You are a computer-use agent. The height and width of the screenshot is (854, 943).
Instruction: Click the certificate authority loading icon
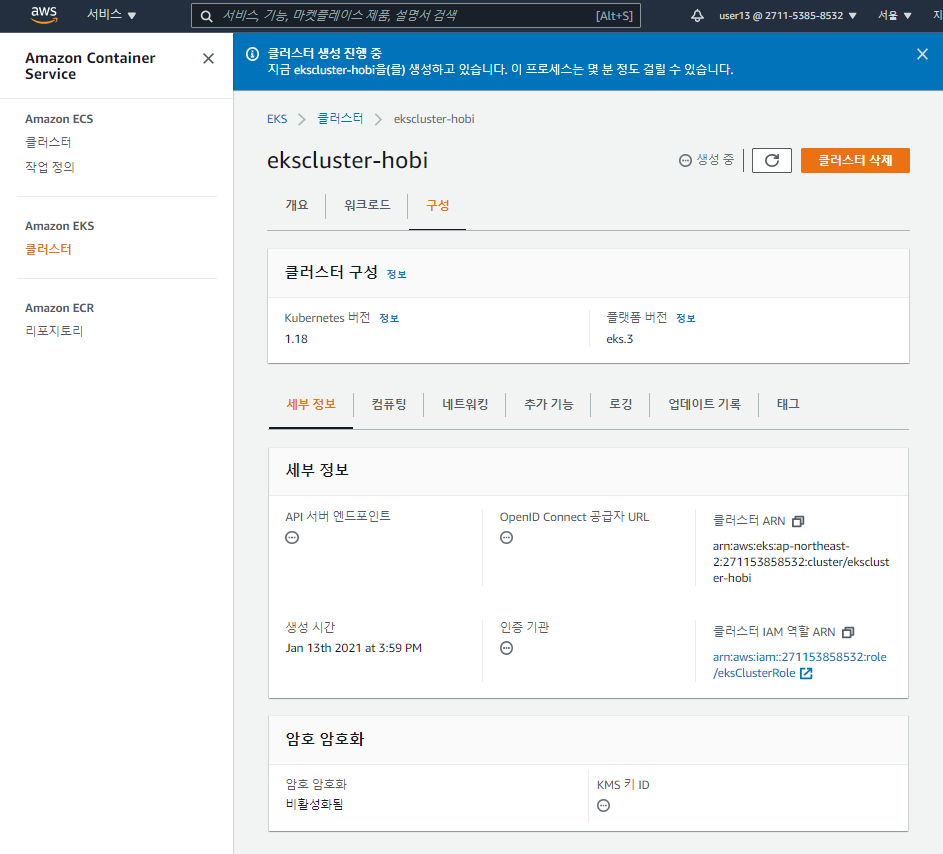pyautogui.click(x=506, y=648)
